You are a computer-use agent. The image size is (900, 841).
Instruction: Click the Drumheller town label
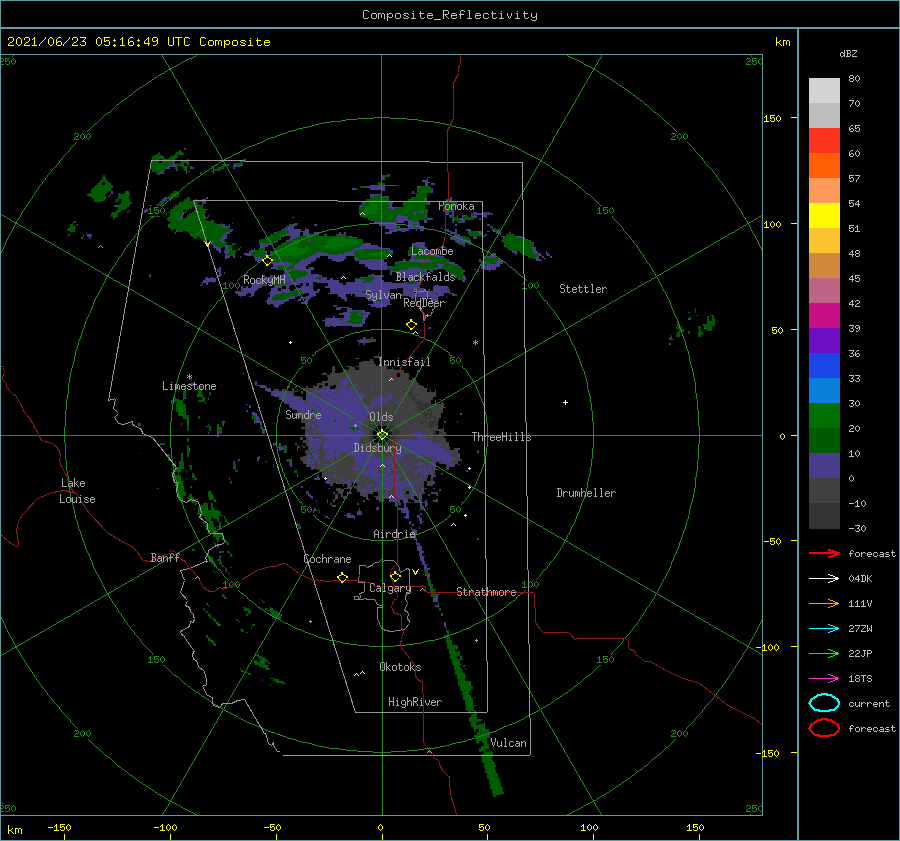pyautogui.click(x=586, y=493)
